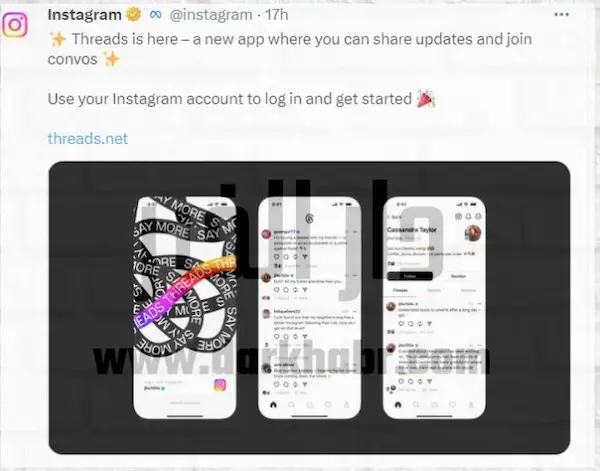Viewport: 600px width, 471px height.
Task: Open the @instagram handle profile
Action: coord(211,15)
